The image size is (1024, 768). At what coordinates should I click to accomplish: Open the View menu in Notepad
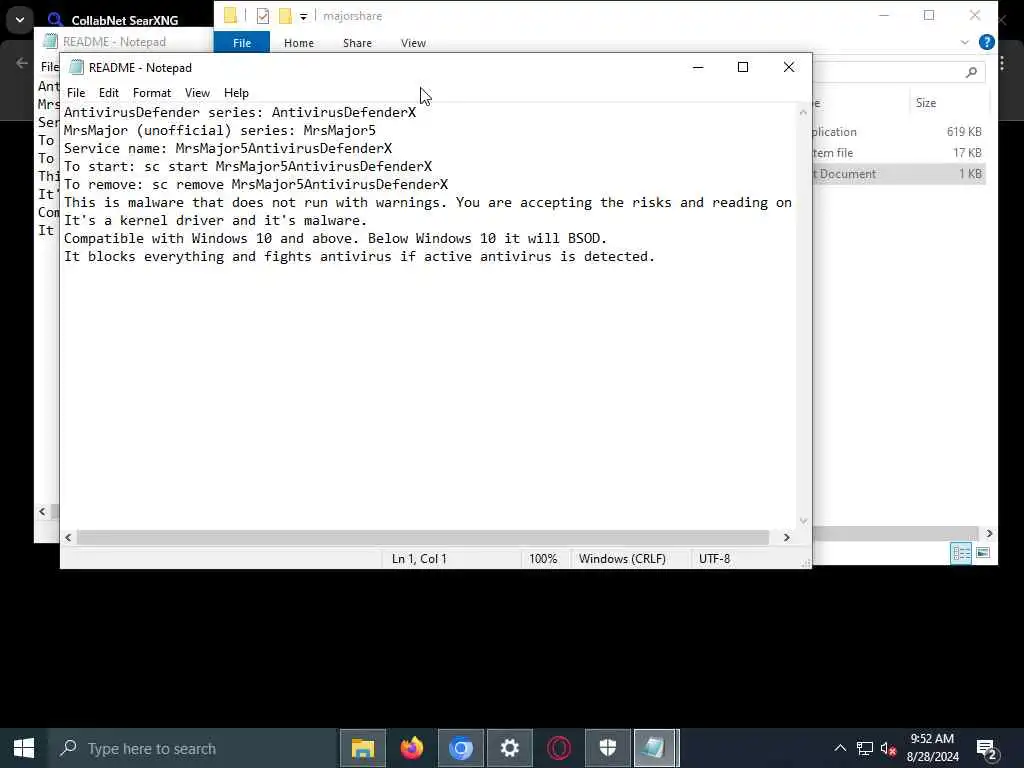[x=197, y=93]
